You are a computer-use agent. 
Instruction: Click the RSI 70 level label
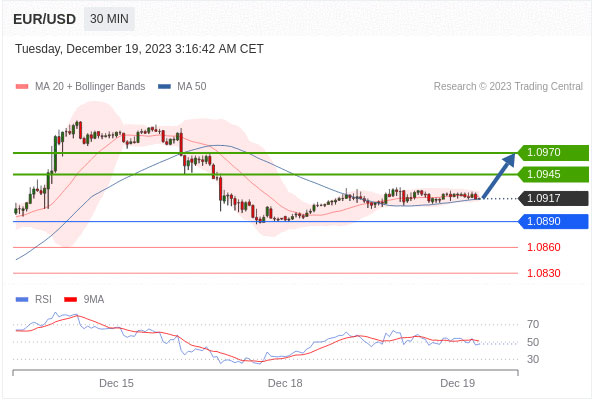pyautogui.click(x=533, y=324)
